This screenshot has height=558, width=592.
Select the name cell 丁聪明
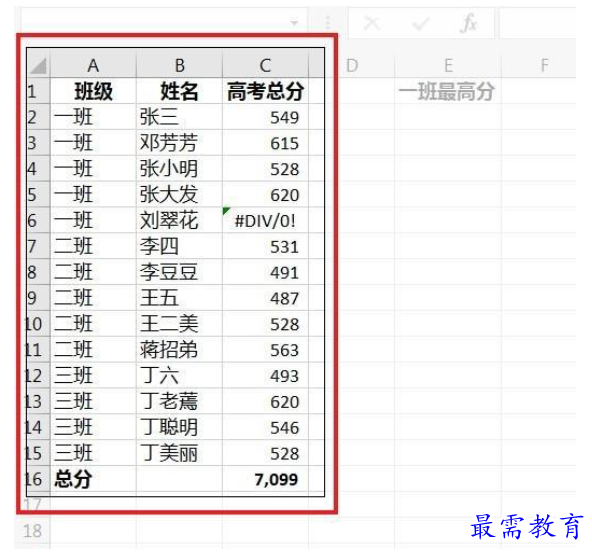179,427
